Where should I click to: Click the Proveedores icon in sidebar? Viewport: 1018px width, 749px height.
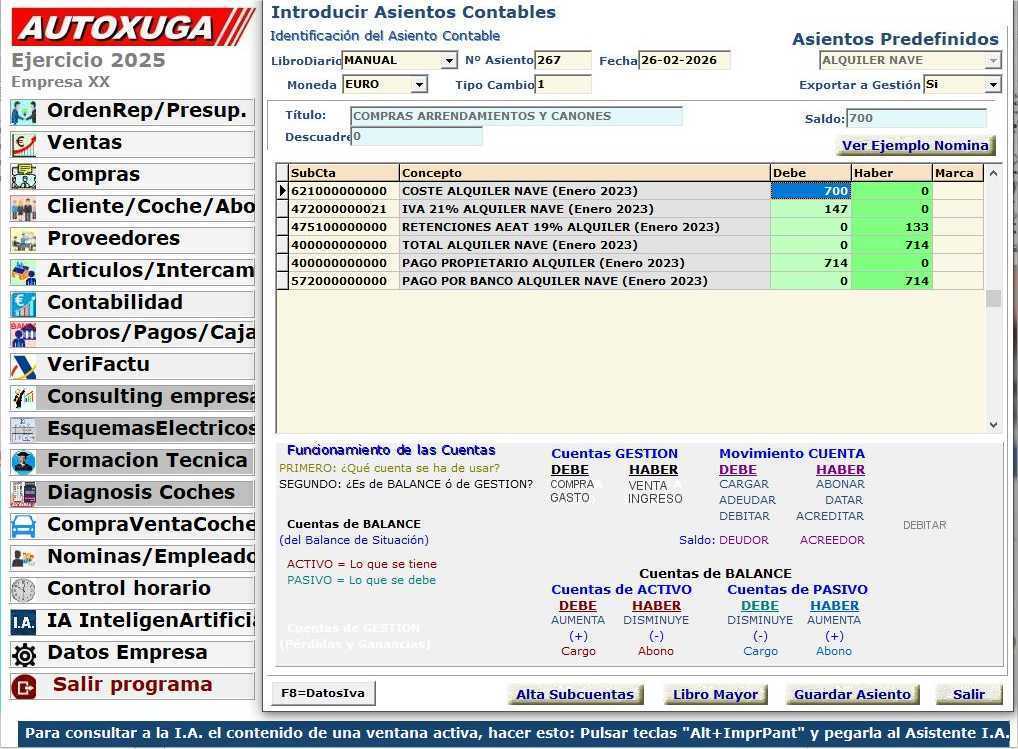23,240
